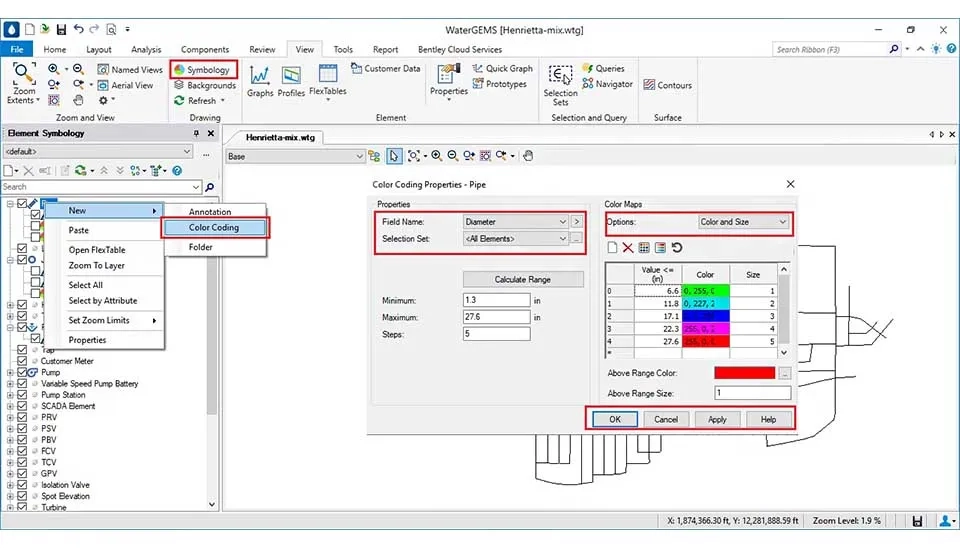Click the Undo arrow in title bar
This screenshot has width=960, height=548.
click(78, 29)
